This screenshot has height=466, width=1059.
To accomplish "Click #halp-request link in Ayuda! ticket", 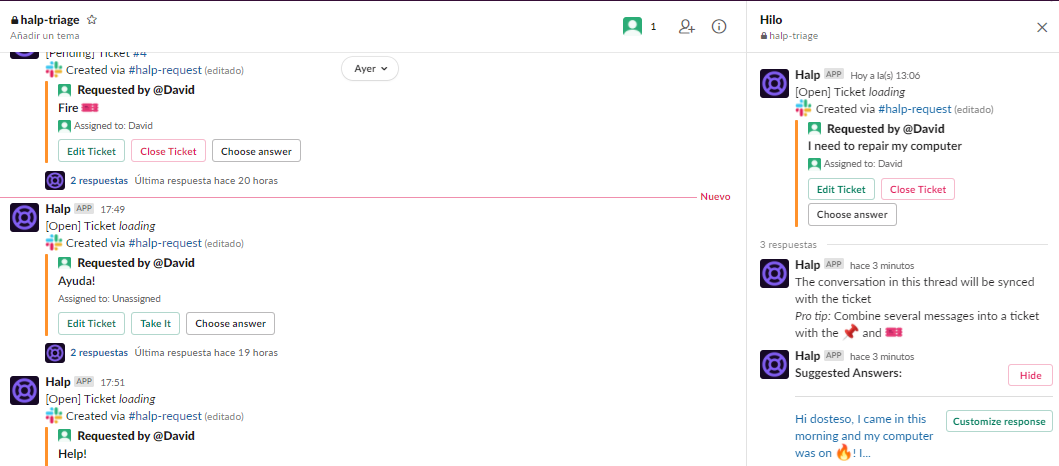I will click(x=165, y=242).
